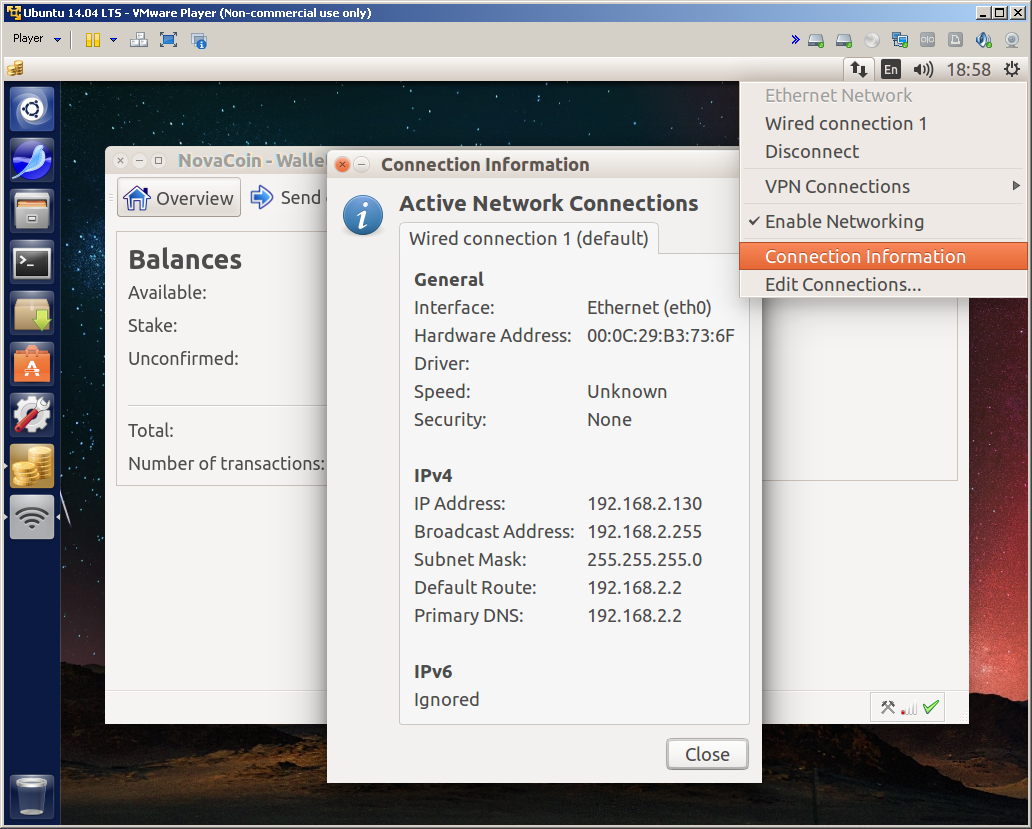Select the Wired connection 1 (default) tab
The image size is (1032, 829).
(528, 239)
